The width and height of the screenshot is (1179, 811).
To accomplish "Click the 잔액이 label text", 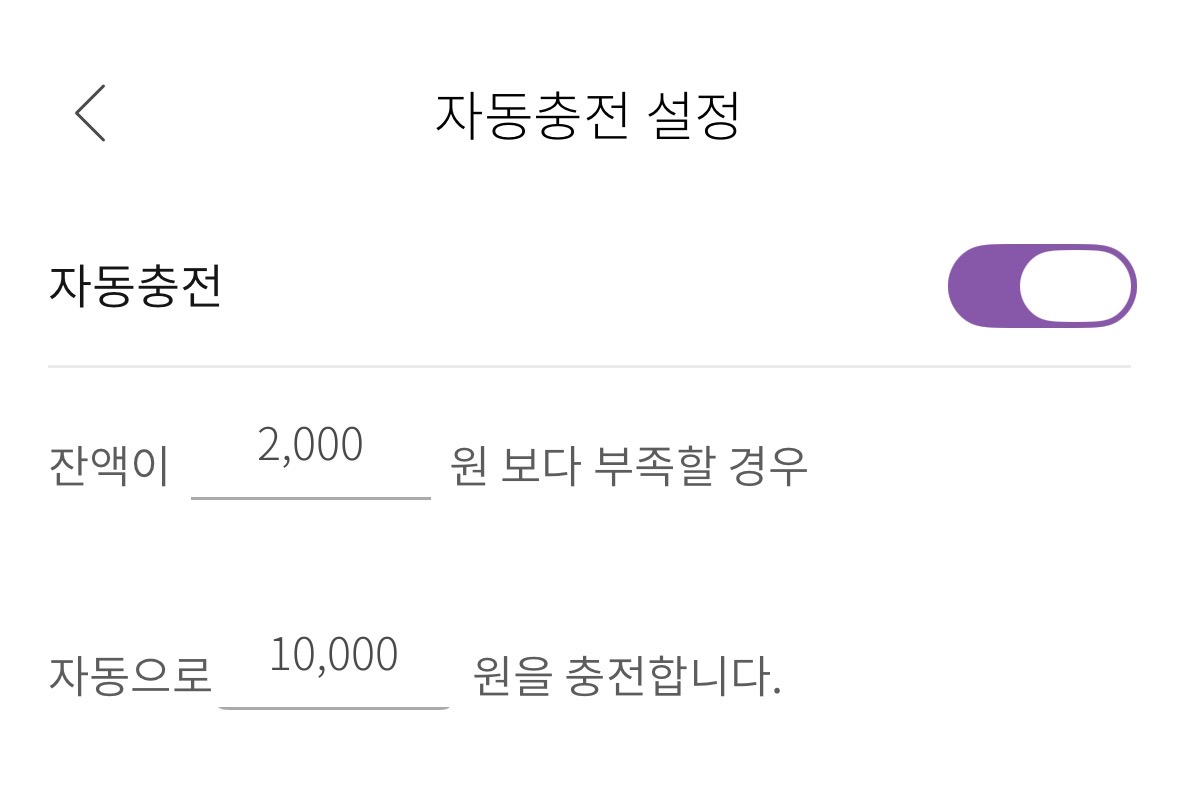I will [109, 467].
